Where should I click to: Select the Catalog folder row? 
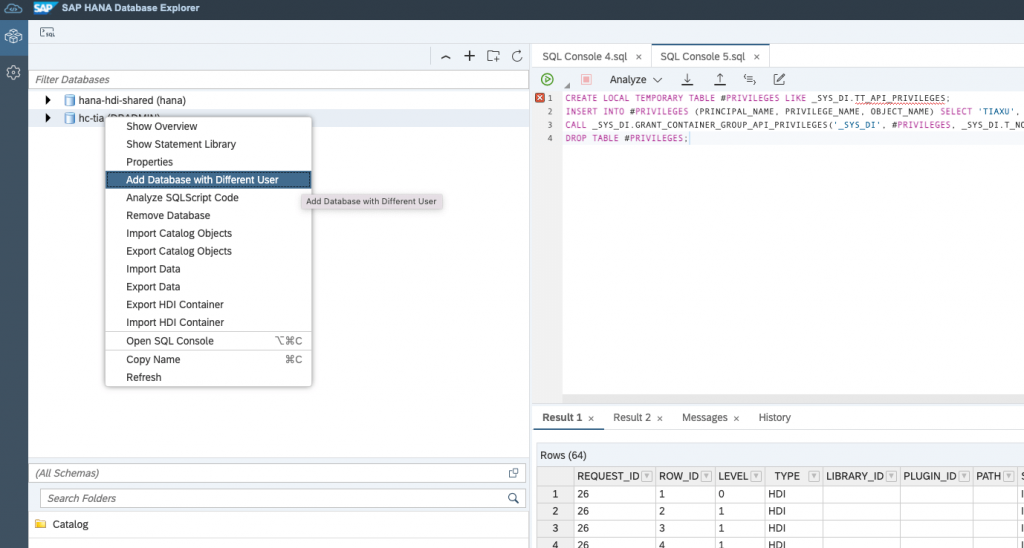point(279,524)
